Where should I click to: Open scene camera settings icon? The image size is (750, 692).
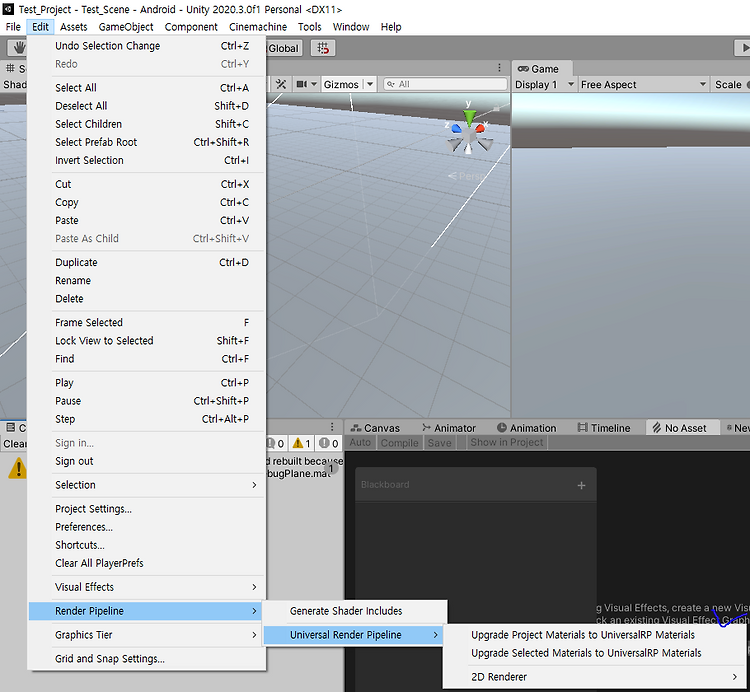(x=302, y=84)
